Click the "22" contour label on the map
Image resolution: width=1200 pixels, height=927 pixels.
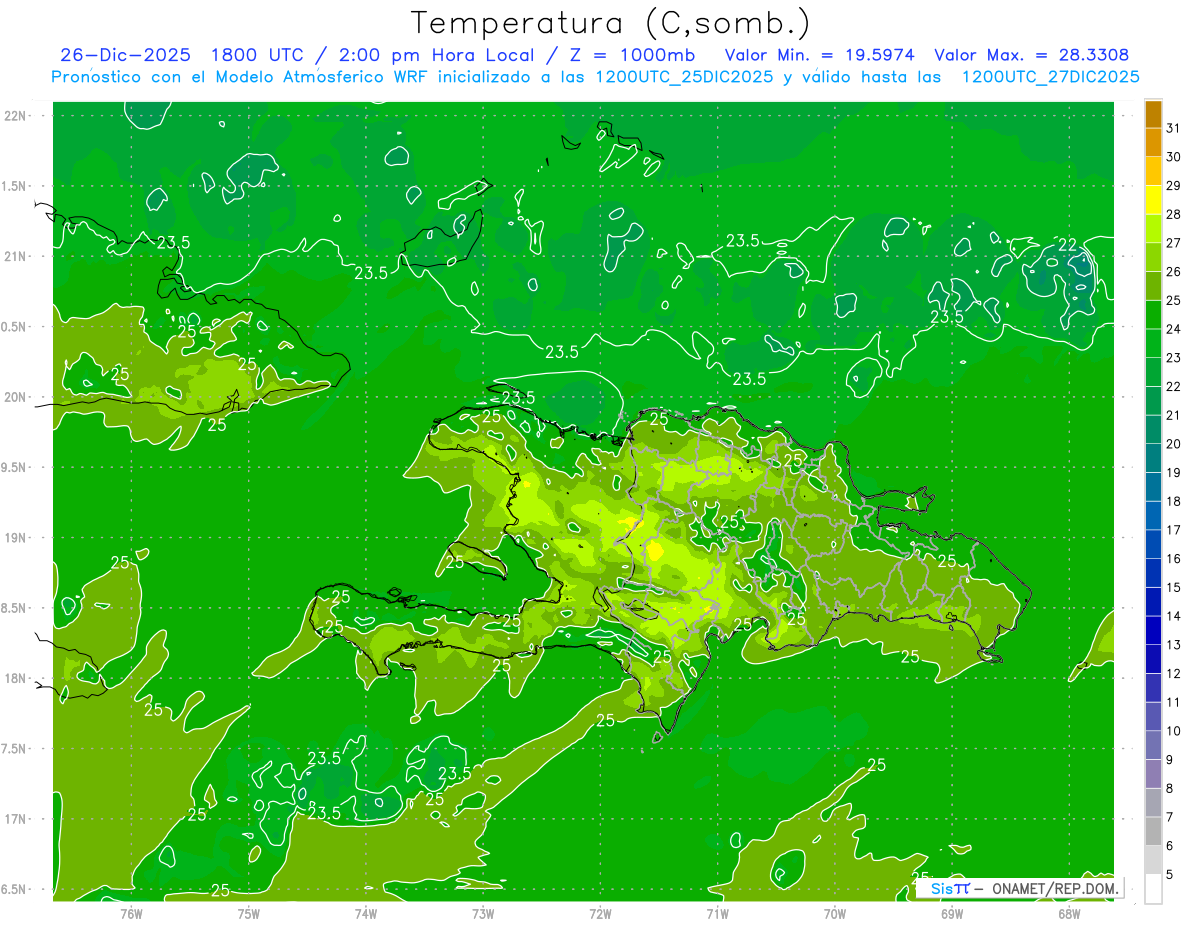[1067, 245]
